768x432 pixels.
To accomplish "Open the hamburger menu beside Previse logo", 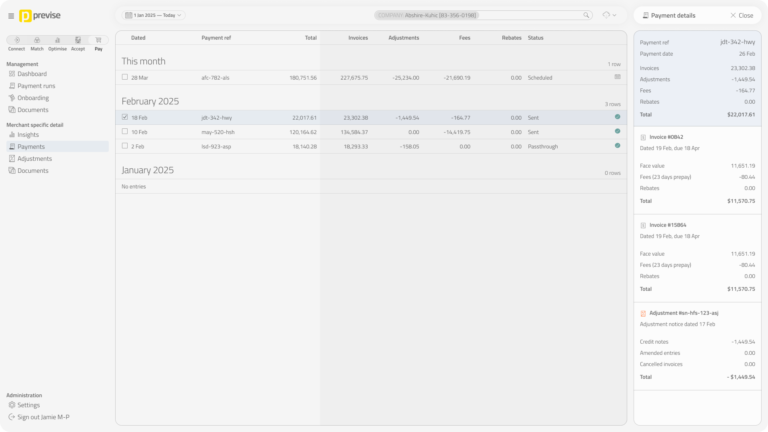I will 11,16.
